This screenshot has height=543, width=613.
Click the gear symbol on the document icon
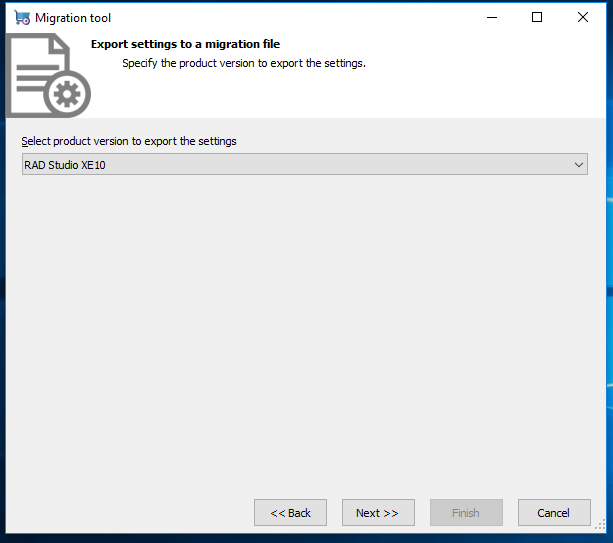click(x=67, y=94)
